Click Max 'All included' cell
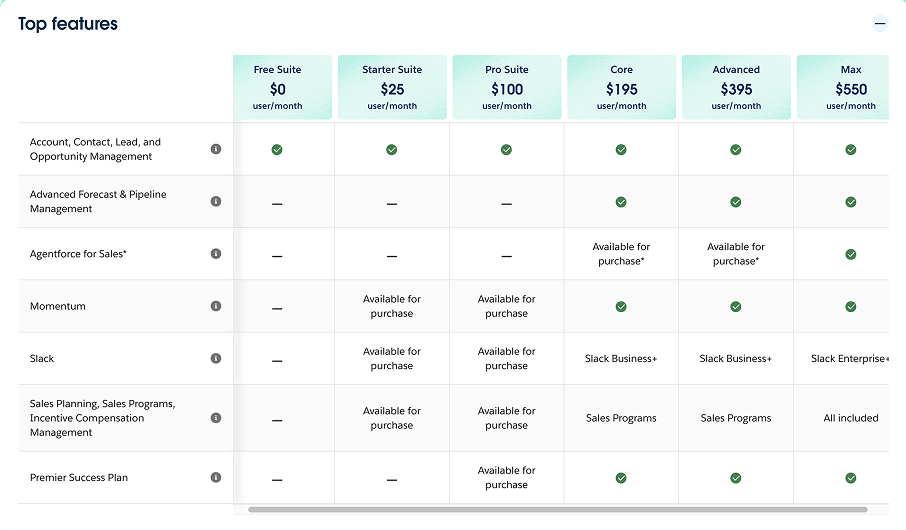 click(851, 418)
